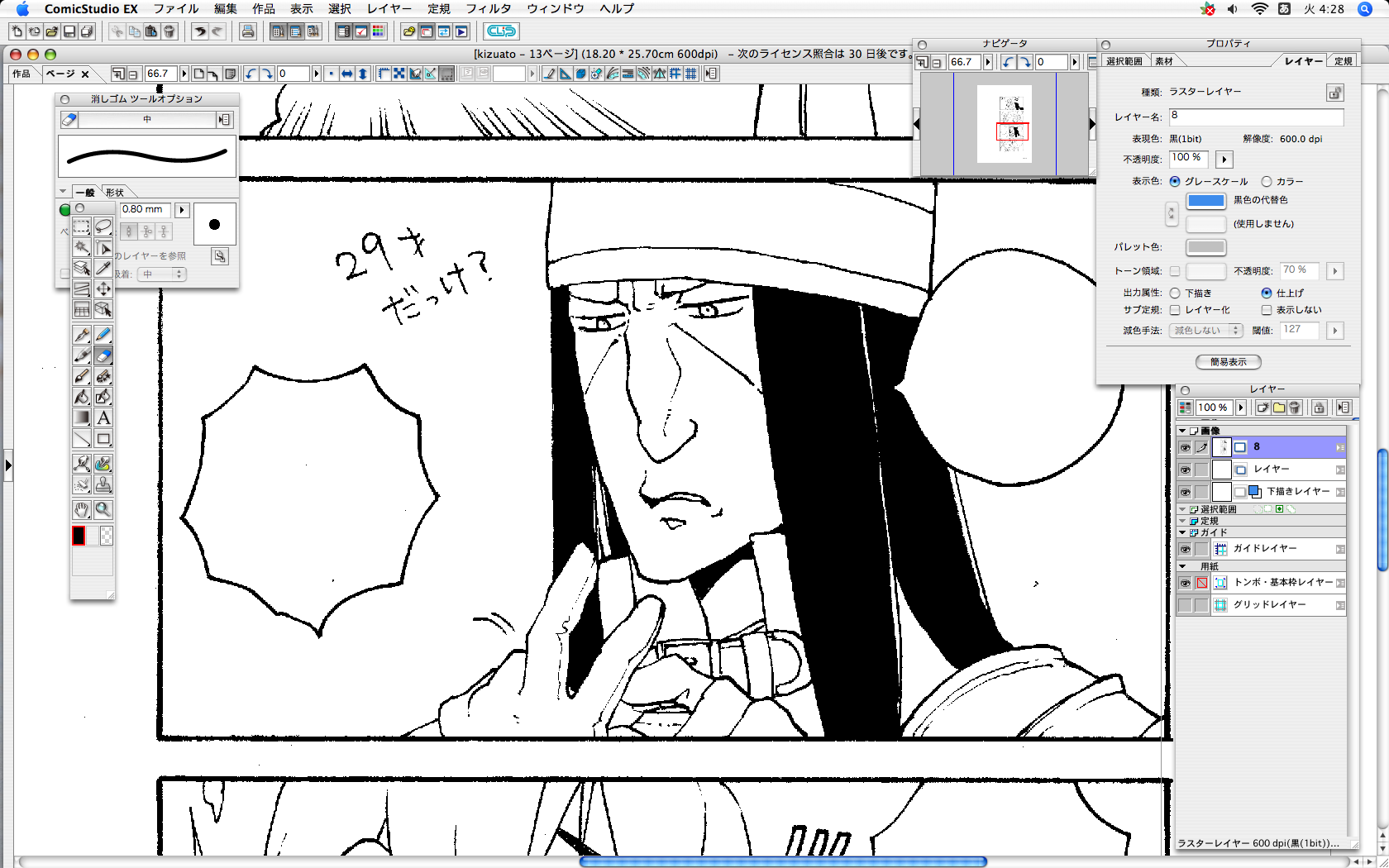Select the グレースケール display radio button
1389x868 pixels.
coord(1175,181)
